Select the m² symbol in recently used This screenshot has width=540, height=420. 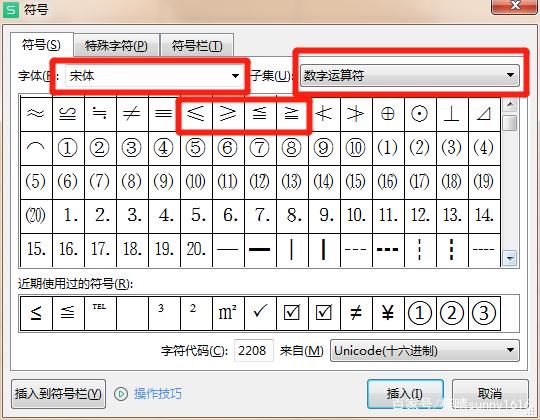[x=228, y=313]
